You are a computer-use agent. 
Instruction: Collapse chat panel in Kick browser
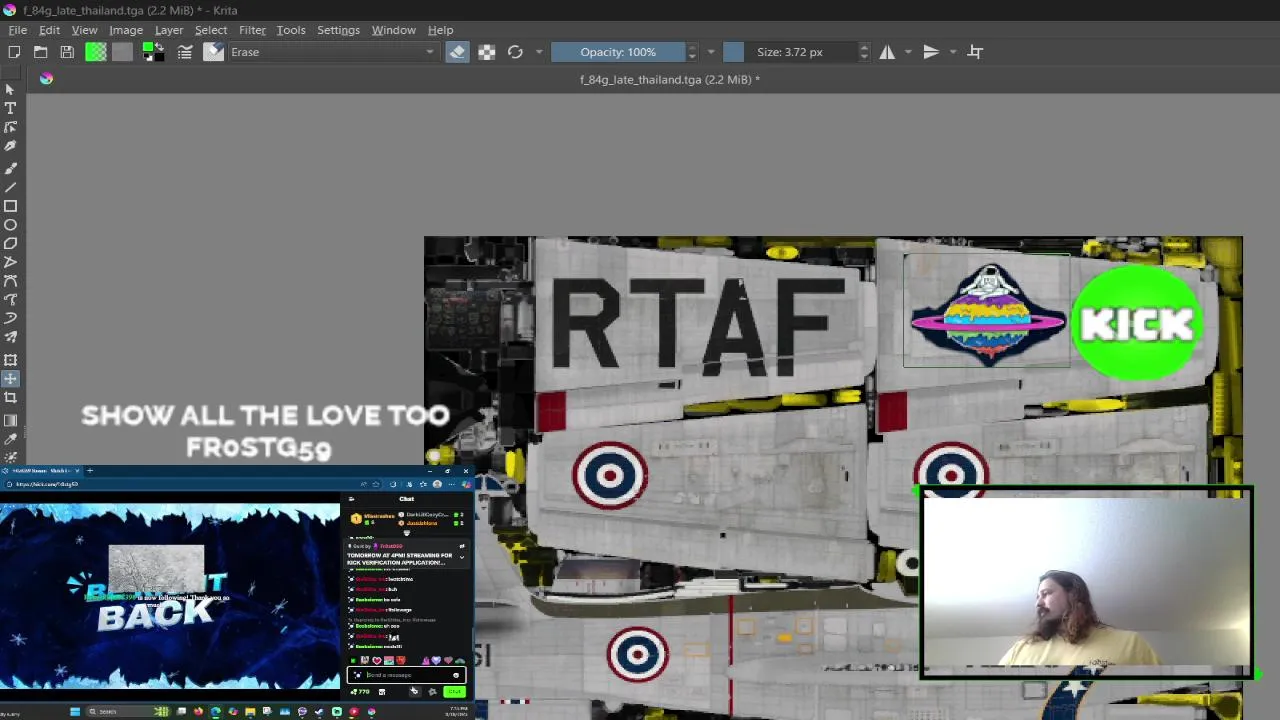pyautogui.click(x=352, y=498)
